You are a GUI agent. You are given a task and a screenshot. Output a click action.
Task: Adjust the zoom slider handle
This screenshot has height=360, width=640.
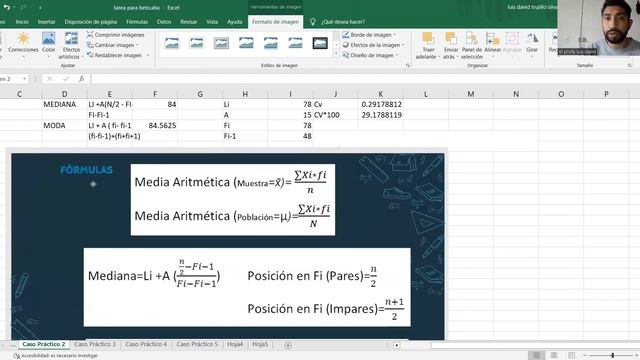tap(612, 356)
